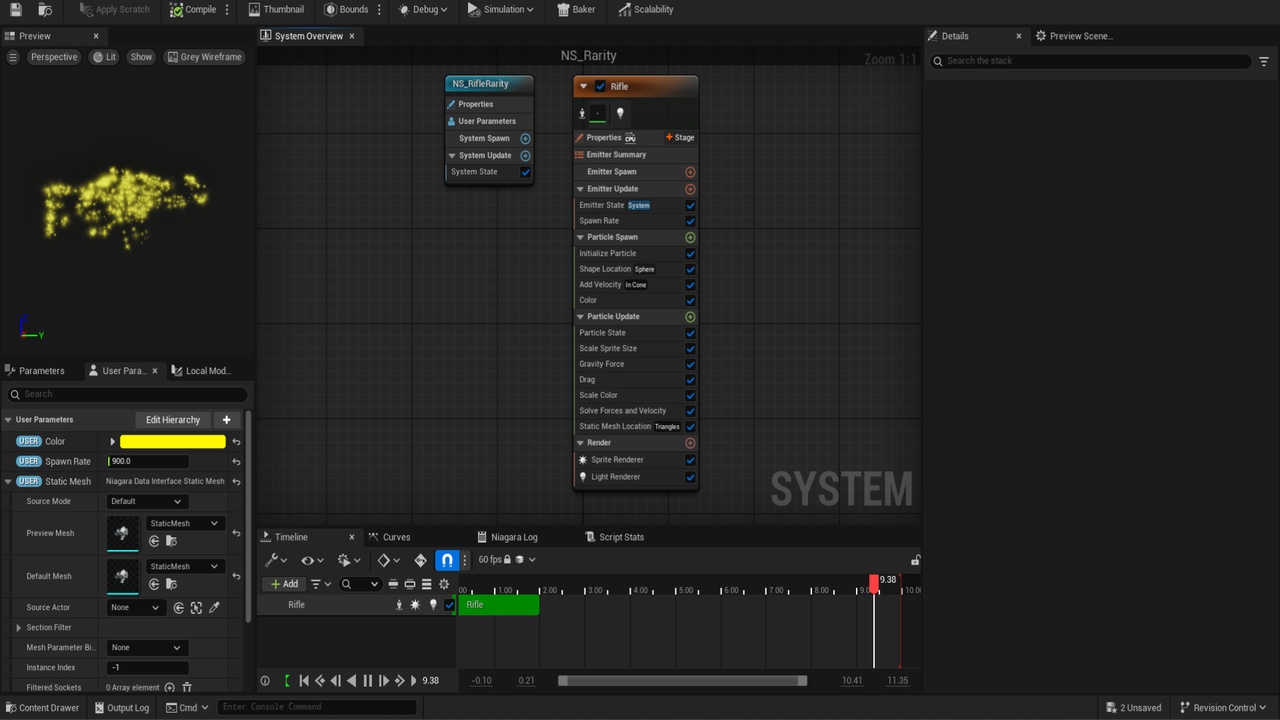Screen dimensions: 1280x720
Task: Expand the Section Filter row
Action: pyautogui.click(x=18, y=628)
